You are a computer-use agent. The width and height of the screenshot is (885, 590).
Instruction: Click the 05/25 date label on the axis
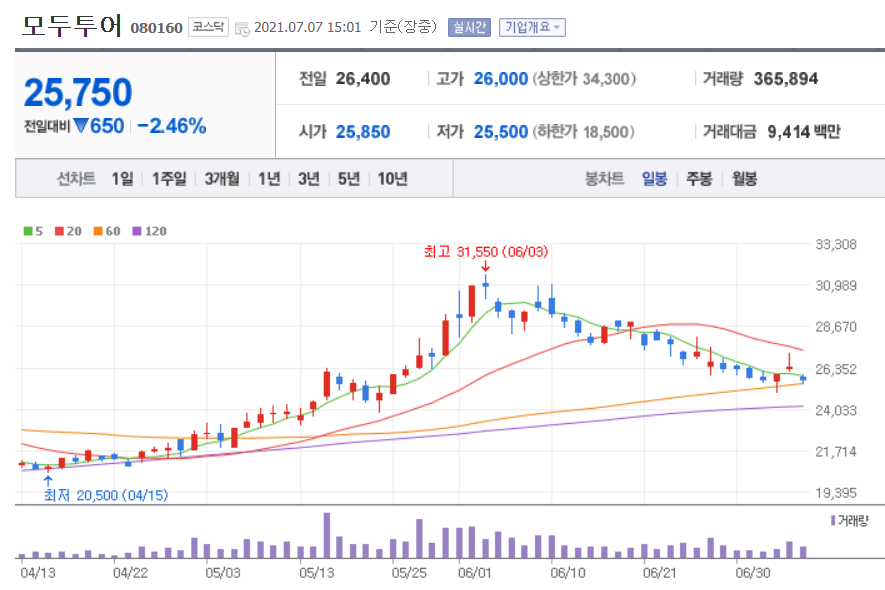pyautogui.click(x=409, y=572)
